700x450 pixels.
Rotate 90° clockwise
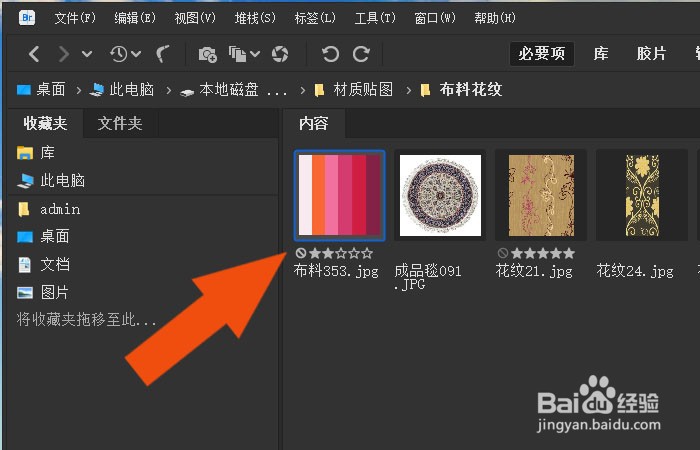tap(361, 54)
